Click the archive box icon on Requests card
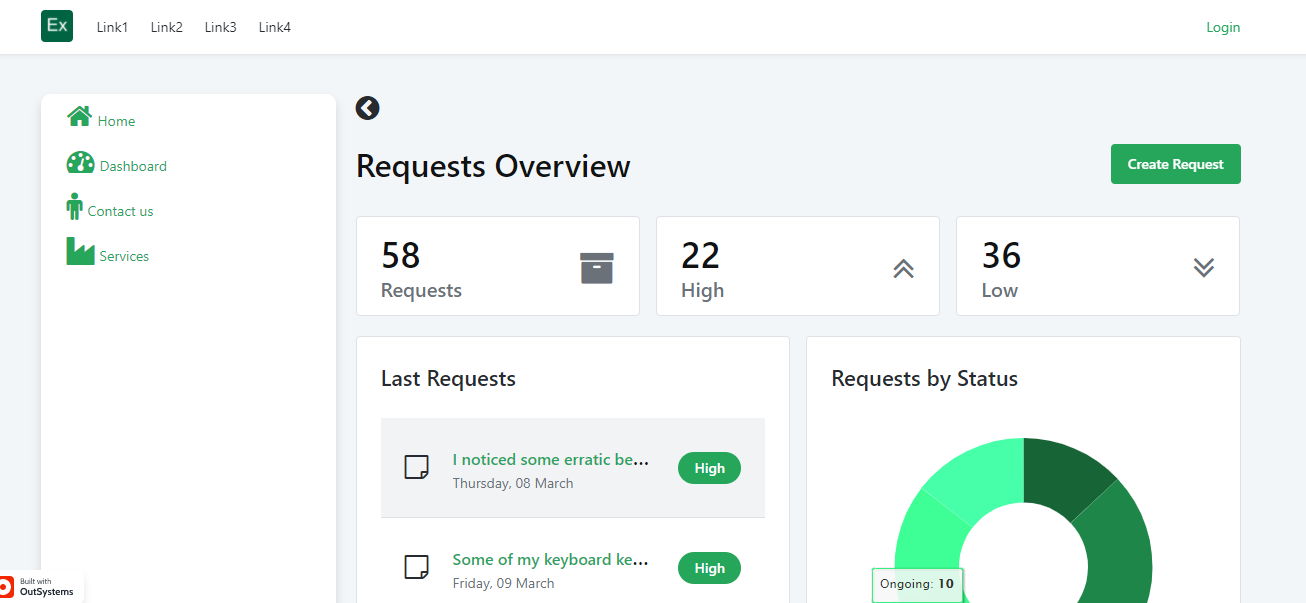 (x=597, y=268)
